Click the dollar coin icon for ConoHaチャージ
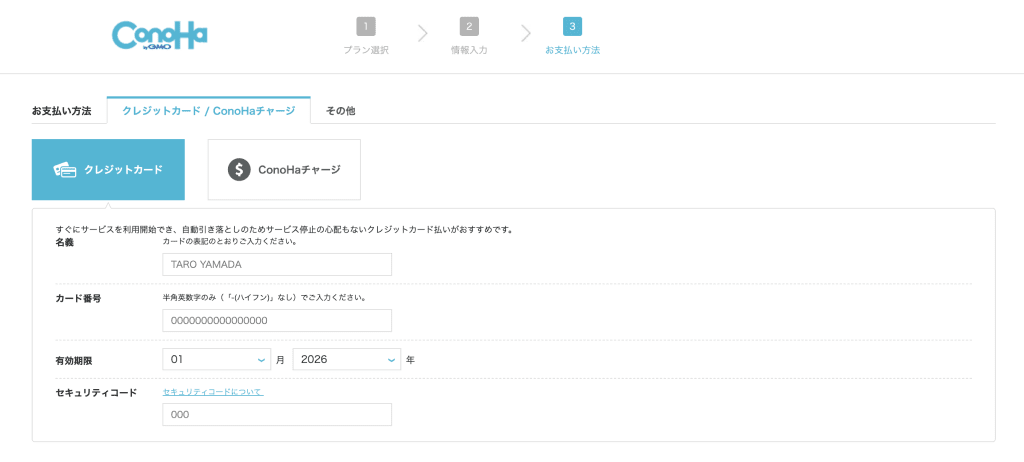 pos(239,170)
